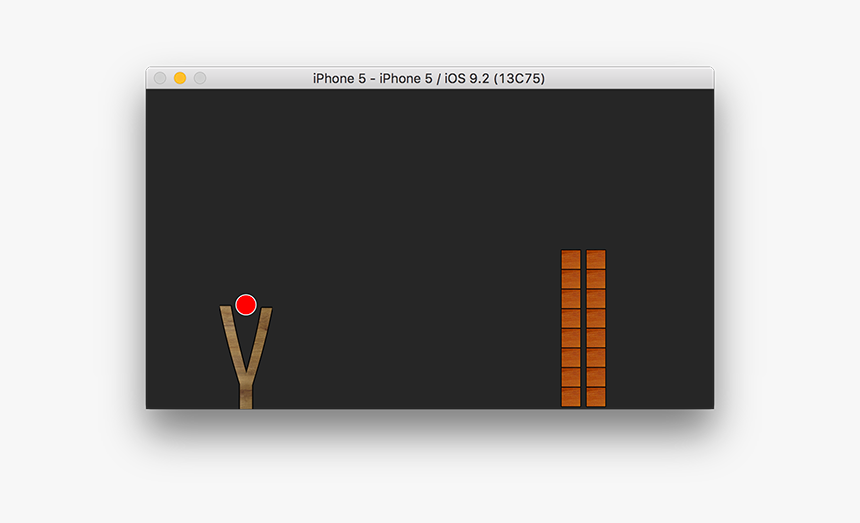Viewport: 860px width, 523px height.
Task: Tap the second crate from bottom, left stack
Action: [x=571, y=377]
